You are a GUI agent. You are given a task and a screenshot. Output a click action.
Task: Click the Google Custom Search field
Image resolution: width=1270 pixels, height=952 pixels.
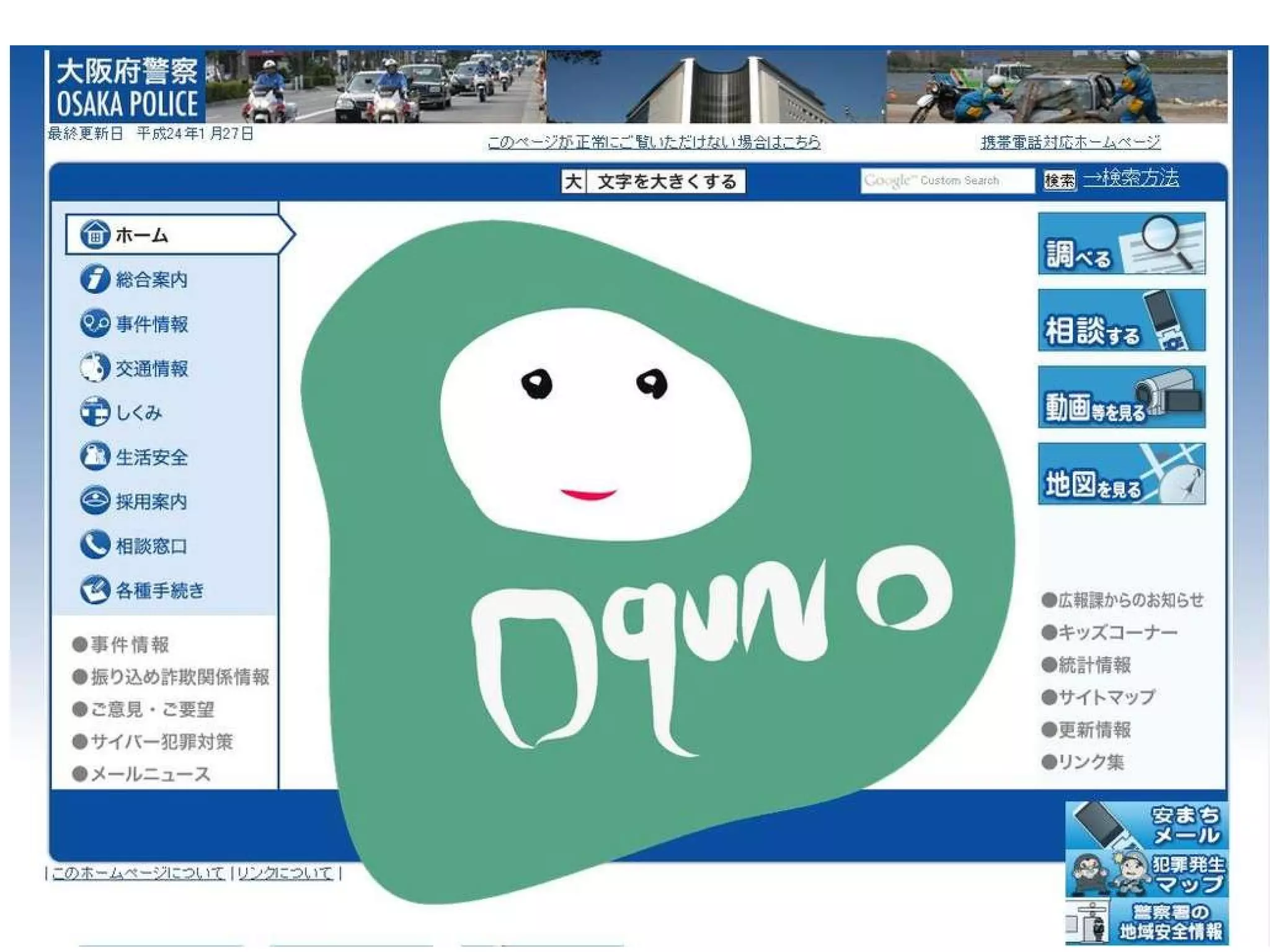(946, 180)
